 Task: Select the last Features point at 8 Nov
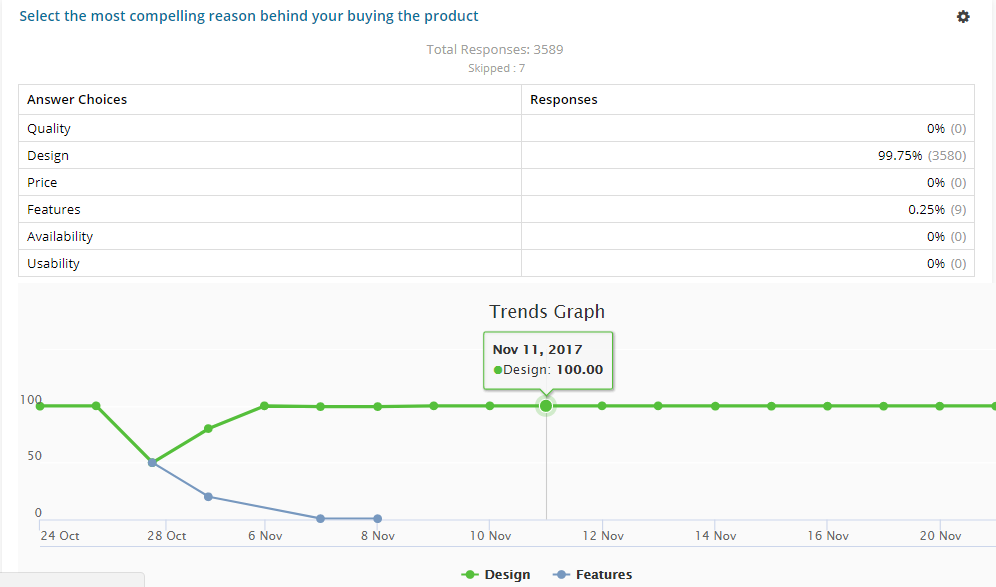[377, 519]
